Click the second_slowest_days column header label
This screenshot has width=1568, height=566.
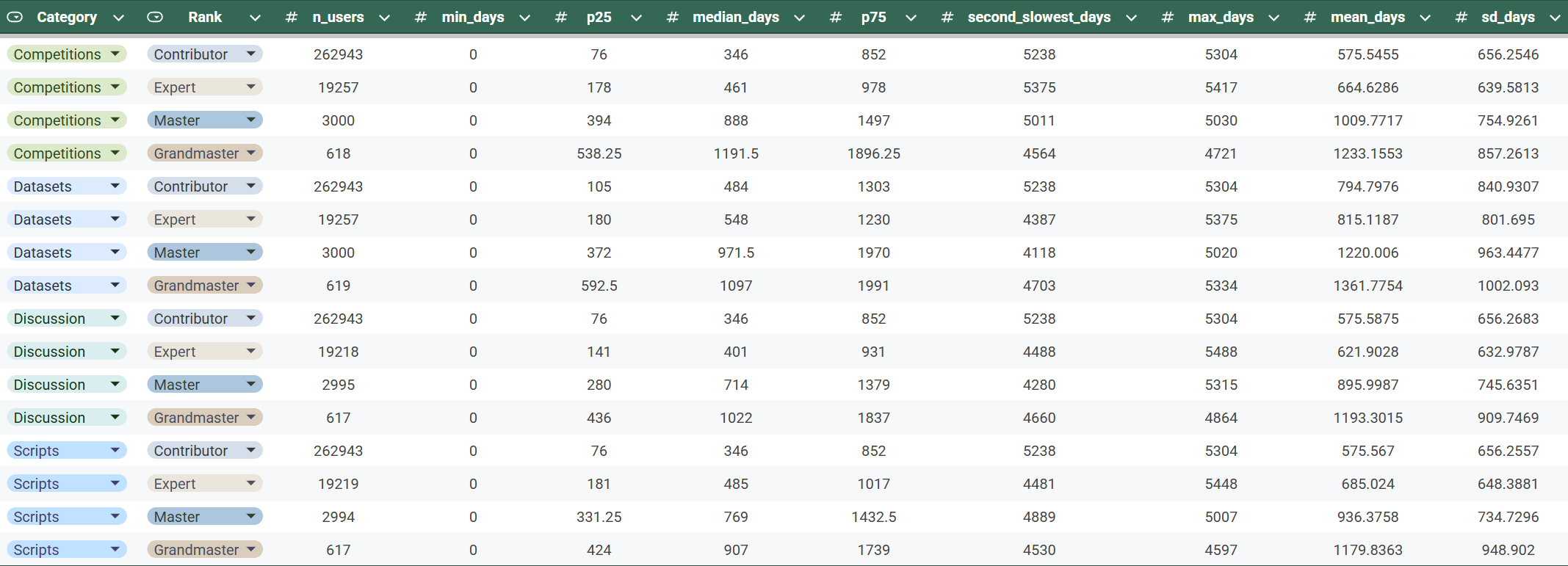1039,17
